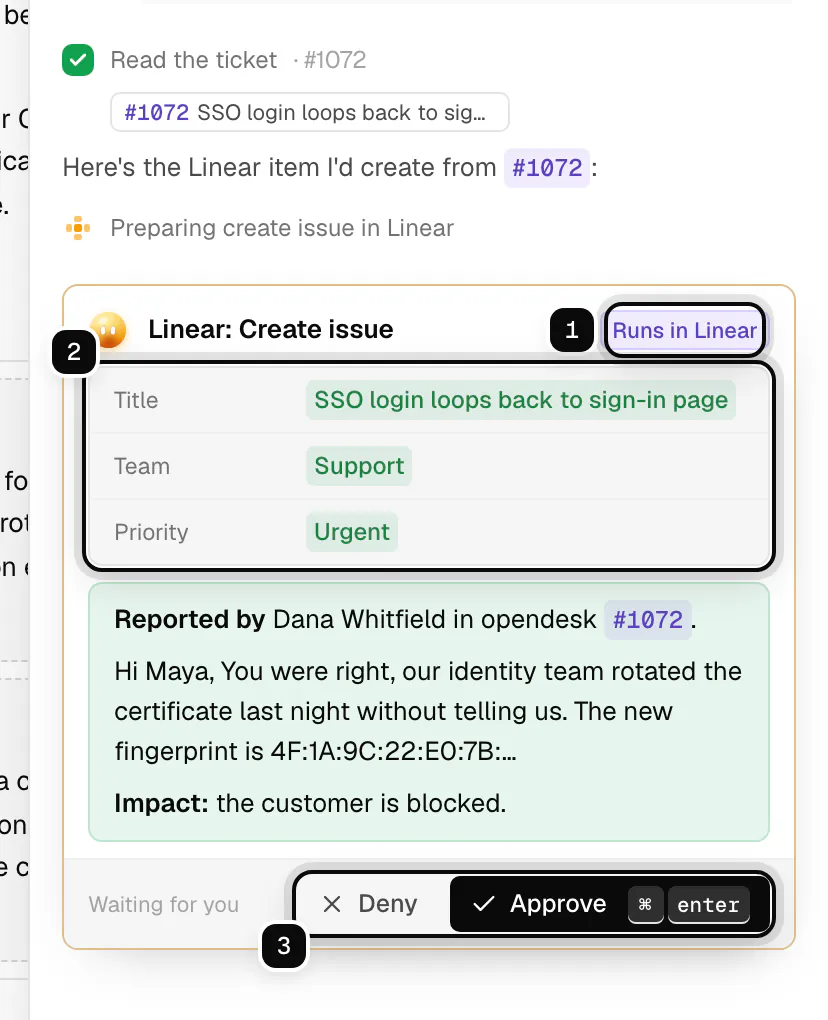This screenshot has height=1020, width=828.
Task: Select the SSO login loops title value
Action: click(x=521, y=400)
